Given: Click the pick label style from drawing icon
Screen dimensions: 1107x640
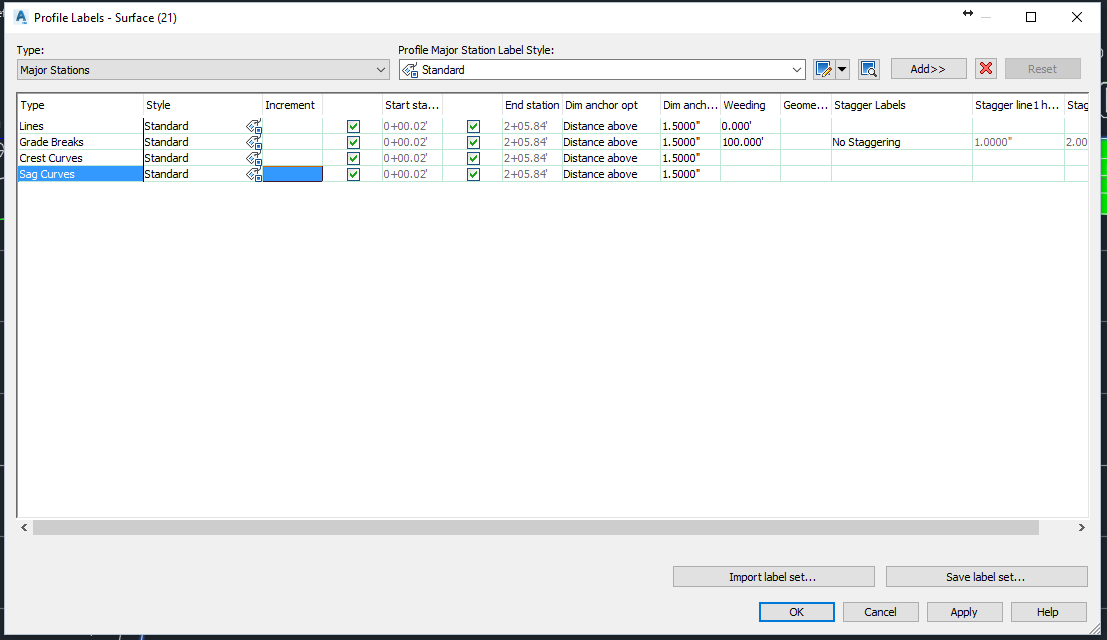Looking at the screenshot, I should [x=868, y=69].
